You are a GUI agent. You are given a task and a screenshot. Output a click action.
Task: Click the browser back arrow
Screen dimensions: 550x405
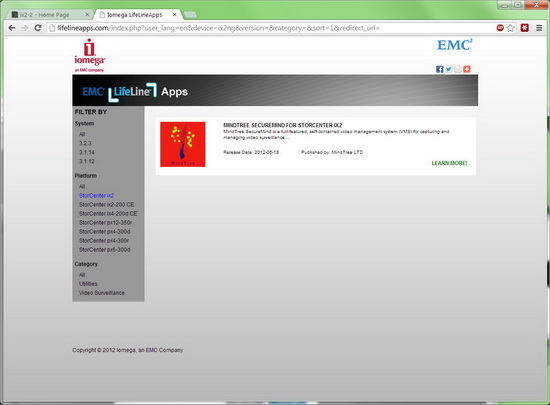click(x=12, y=28)
